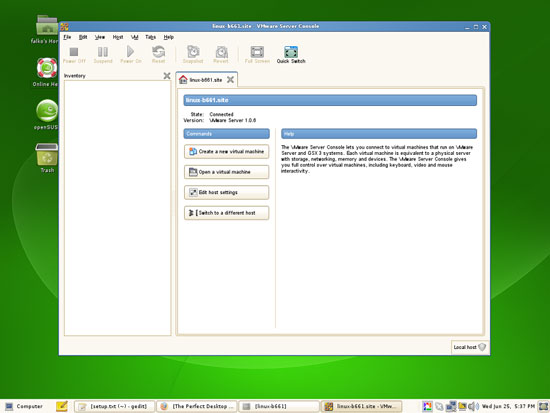Click the volume speaker tray icon
Screen dimensions: 550x413
473,406
